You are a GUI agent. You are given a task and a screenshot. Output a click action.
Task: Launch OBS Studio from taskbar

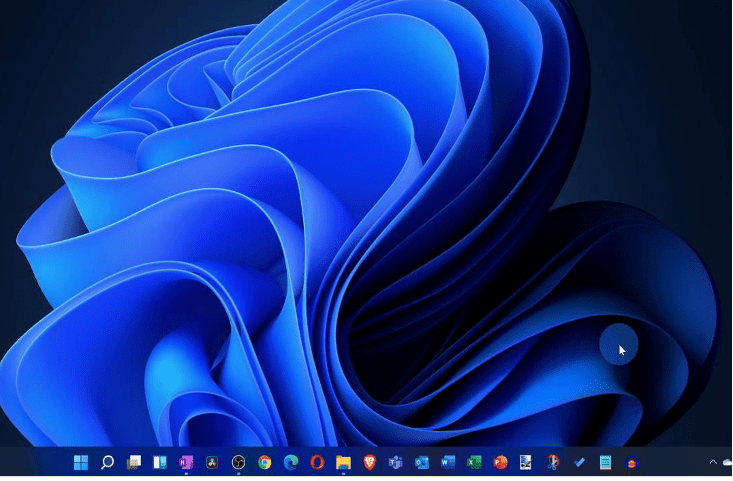coord(238,462)
